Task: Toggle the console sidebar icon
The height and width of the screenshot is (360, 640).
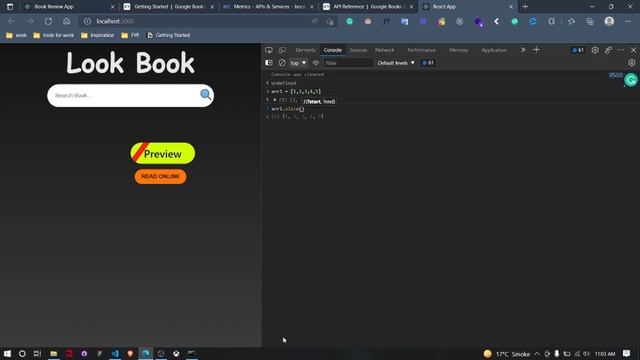Action: [269, 63]
